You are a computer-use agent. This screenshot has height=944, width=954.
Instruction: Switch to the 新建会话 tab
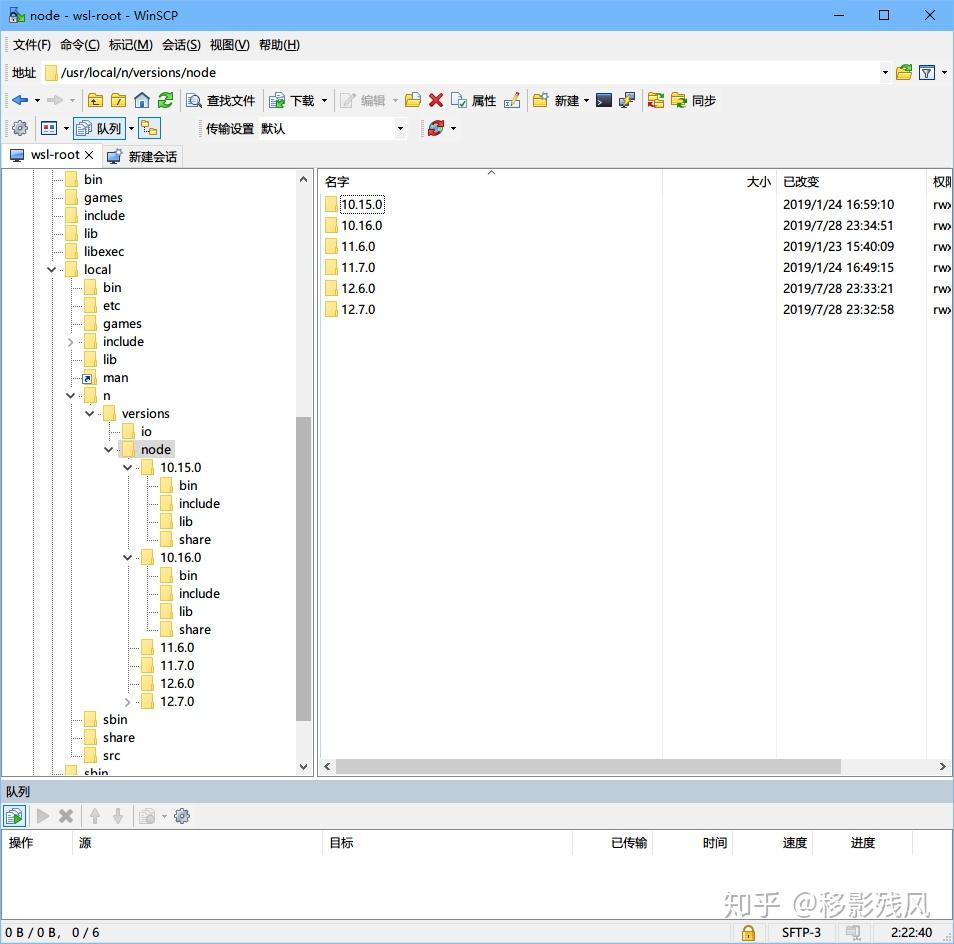[155, 155]
